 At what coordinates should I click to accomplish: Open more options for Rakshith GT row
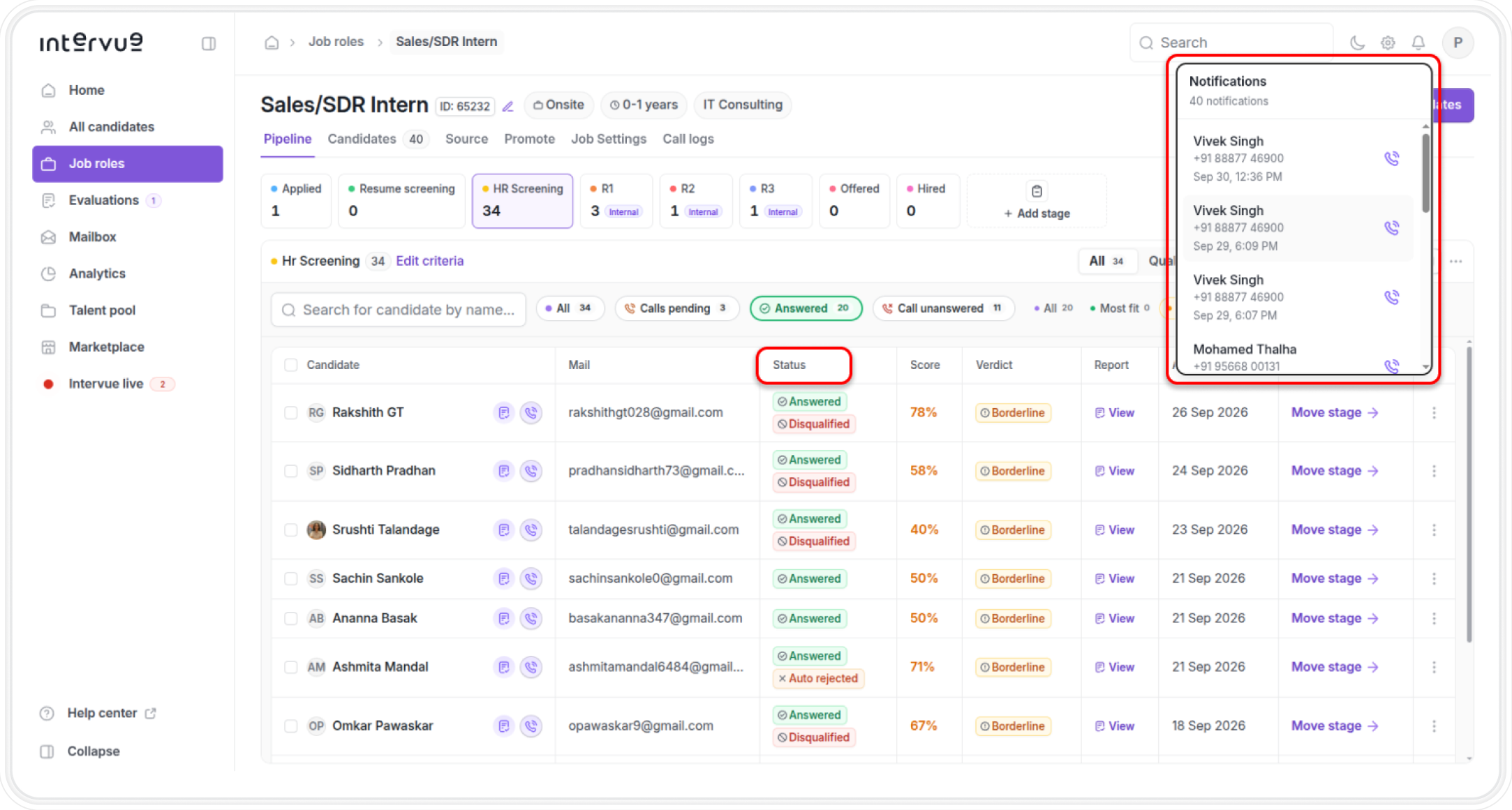[1434, 412]
